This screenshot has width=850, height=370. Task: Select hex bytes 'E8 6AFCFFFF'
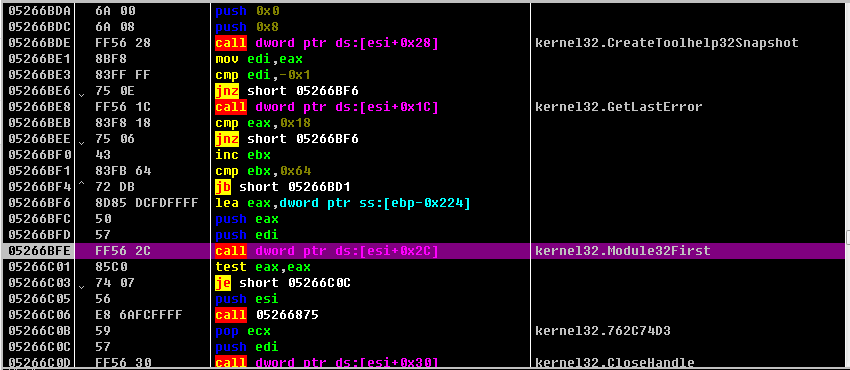pyautogui.click(x=138, y=315)
